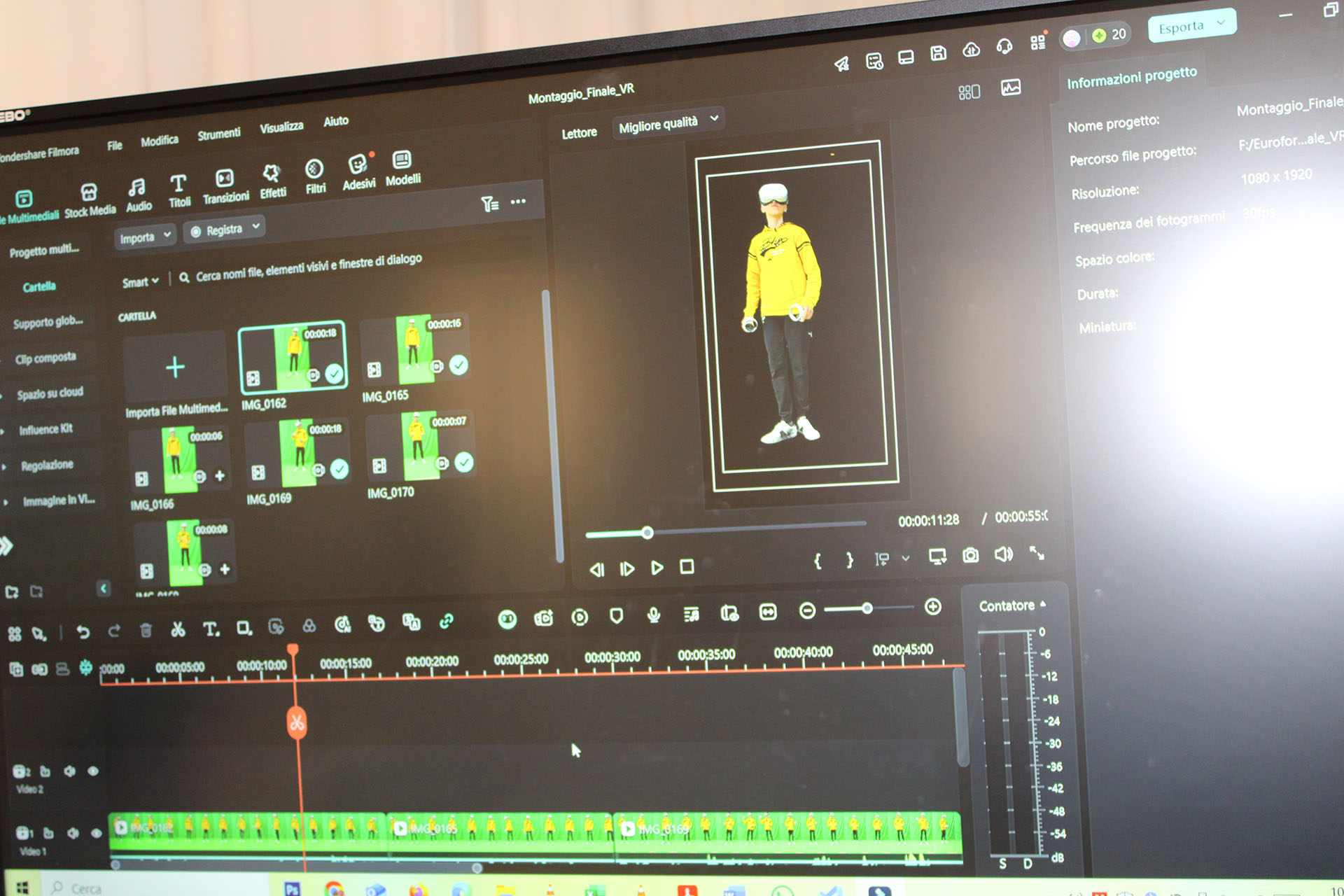
Task: Select Cartella in the sidebar
Action: (x=39, y=286)
